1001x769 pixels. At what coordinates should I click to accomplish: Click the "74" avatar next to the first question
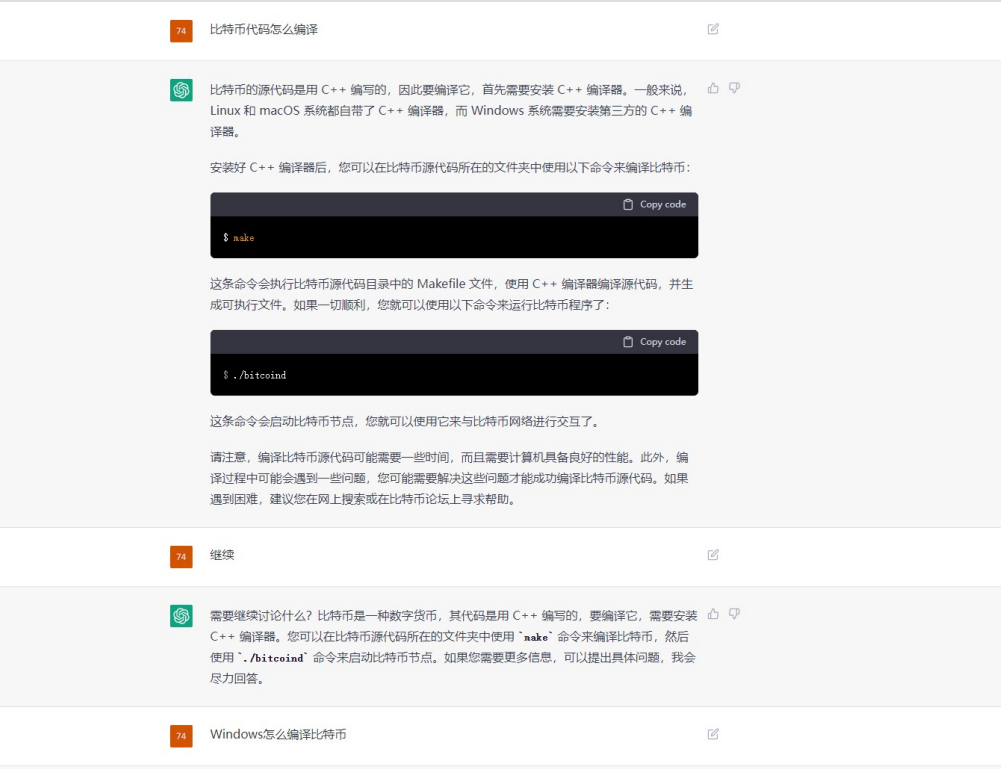pos(181,30)
